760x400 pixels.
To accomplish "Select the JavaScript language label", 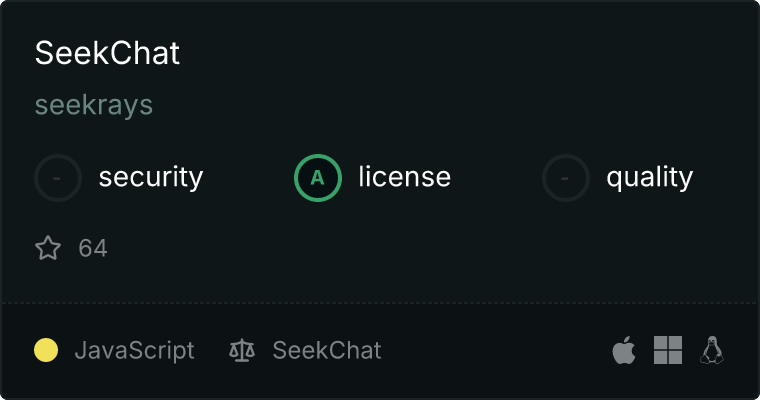I will (134, 351).
